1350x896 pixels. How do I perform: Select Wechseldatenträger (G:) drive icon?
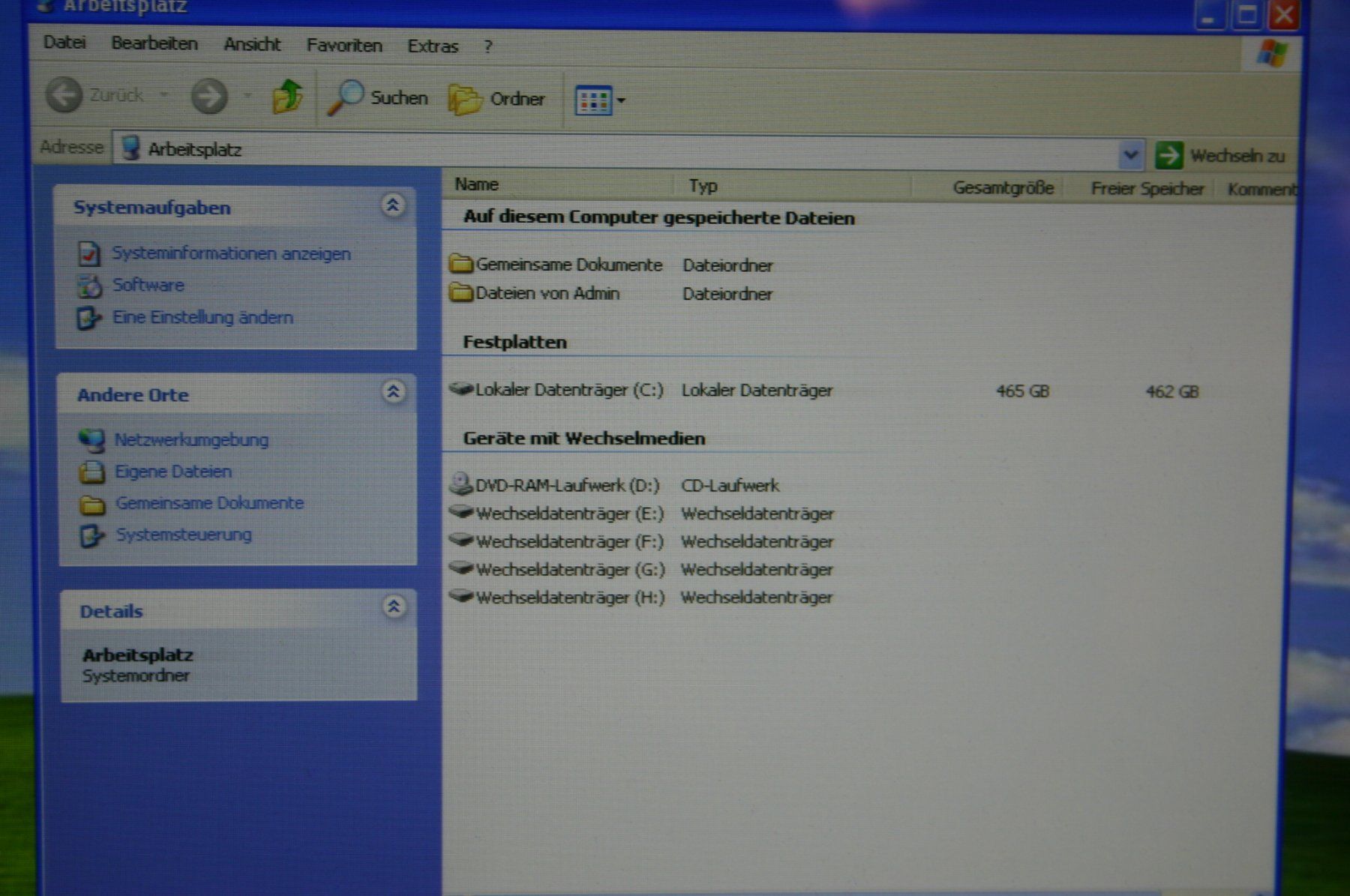click(x=461, y=568)
